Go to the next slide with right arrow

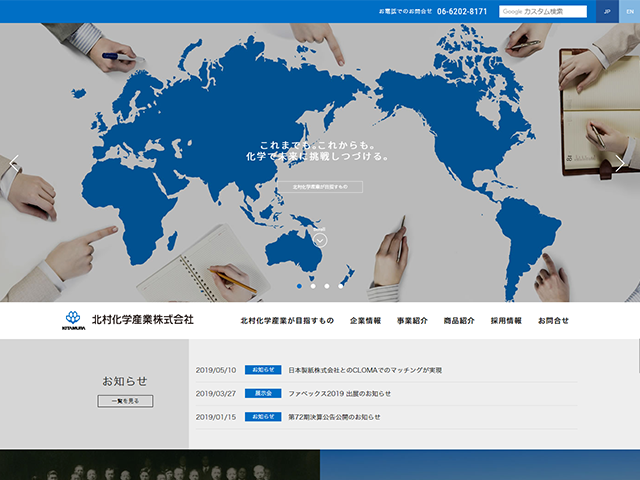pyautogui.click(x=620, y=163)
